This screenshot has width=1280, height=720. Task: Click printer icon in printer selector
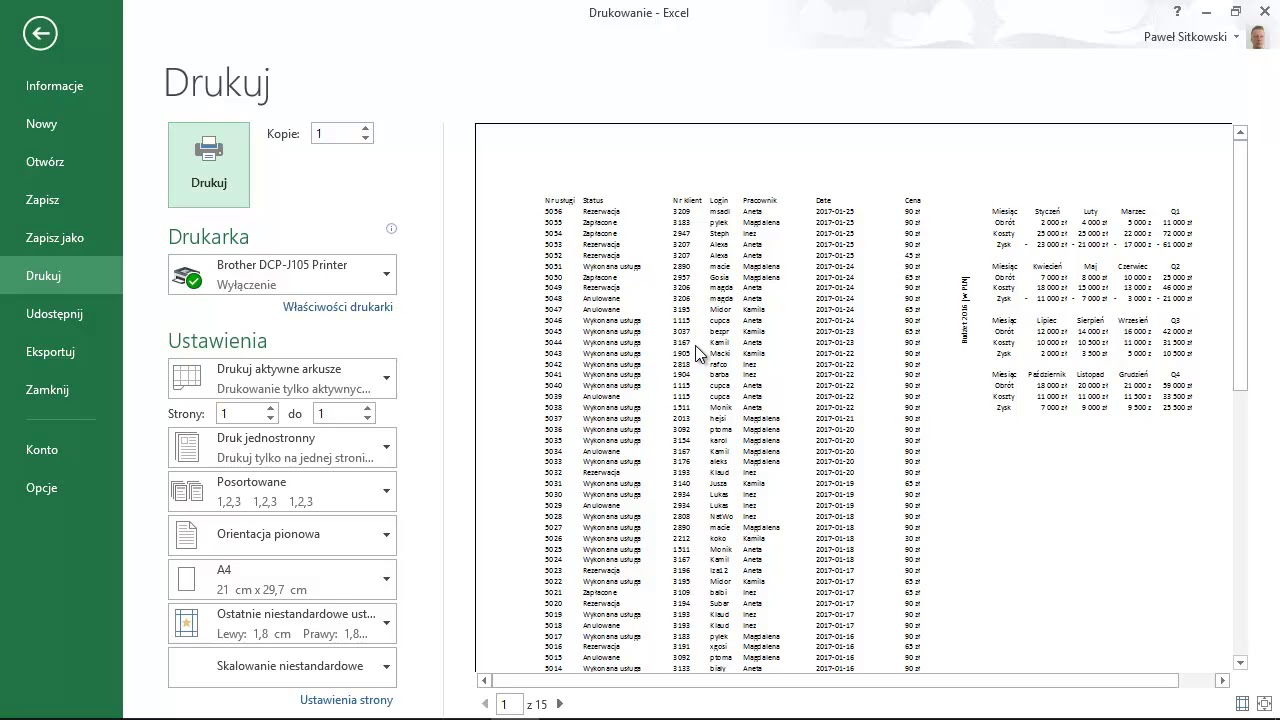coord(187,276)
